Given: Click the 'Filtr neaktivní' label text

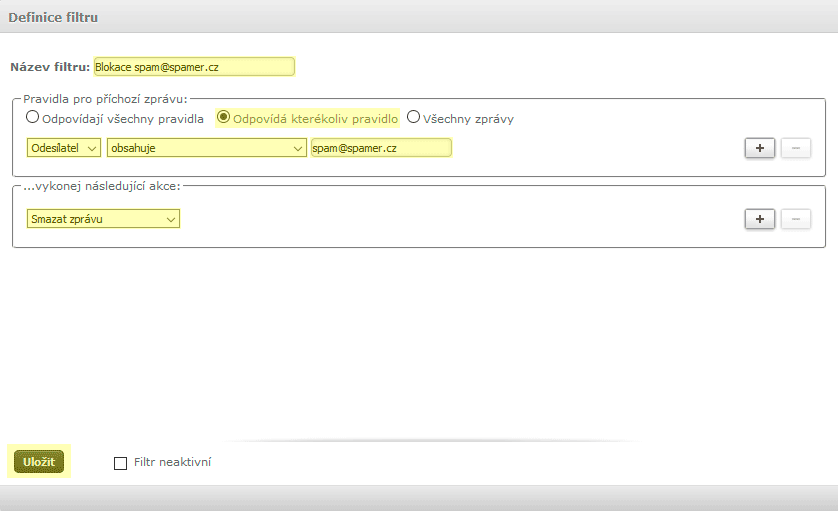Looking at the screenshot, I should pos(172,462).
